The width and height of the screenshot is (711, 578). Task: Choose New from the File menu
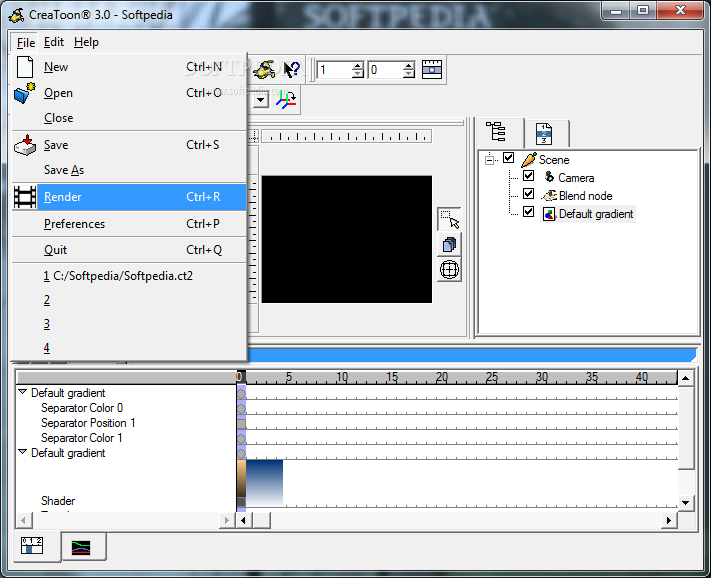coord(129,67)
